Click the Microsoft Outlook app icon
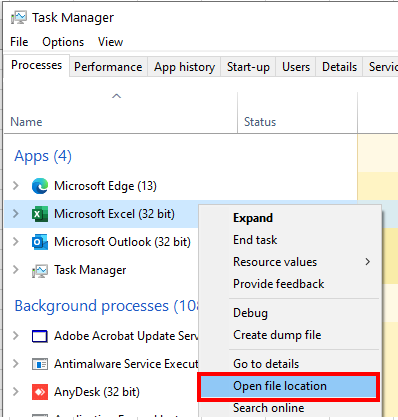The width and height of the screenshot is (398, 420). pyautogui.click(x=40, y=242)
